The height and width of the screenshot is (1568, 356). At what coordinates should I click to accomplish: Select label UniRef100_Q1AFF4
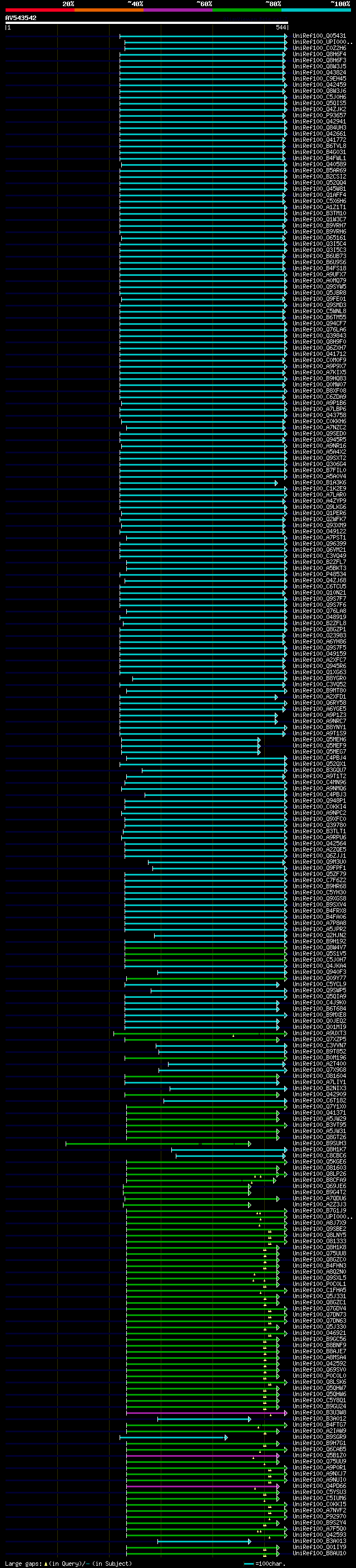point(319,195)
